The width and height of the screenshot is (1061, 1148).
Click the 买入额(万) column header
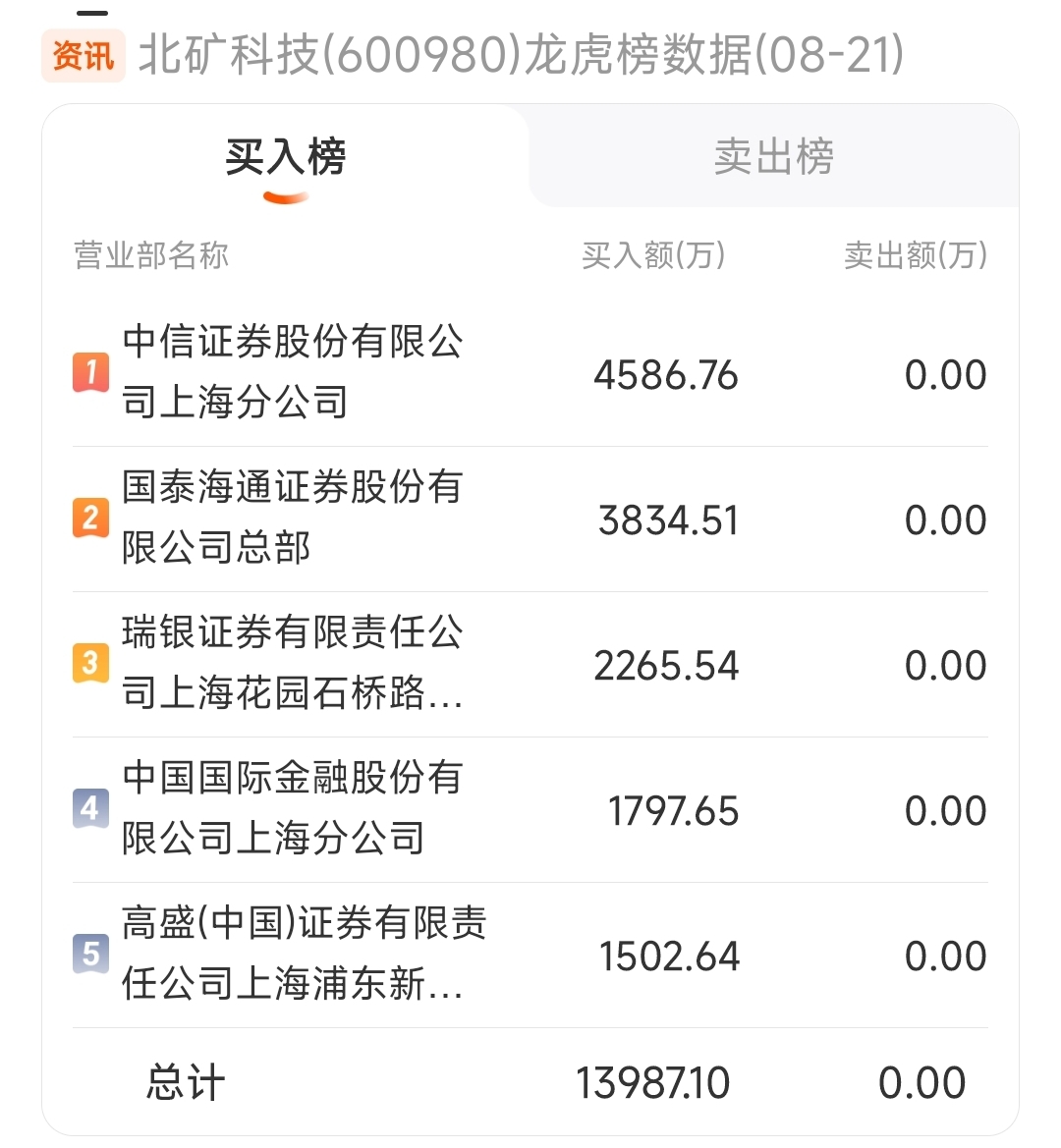point(653,255)
